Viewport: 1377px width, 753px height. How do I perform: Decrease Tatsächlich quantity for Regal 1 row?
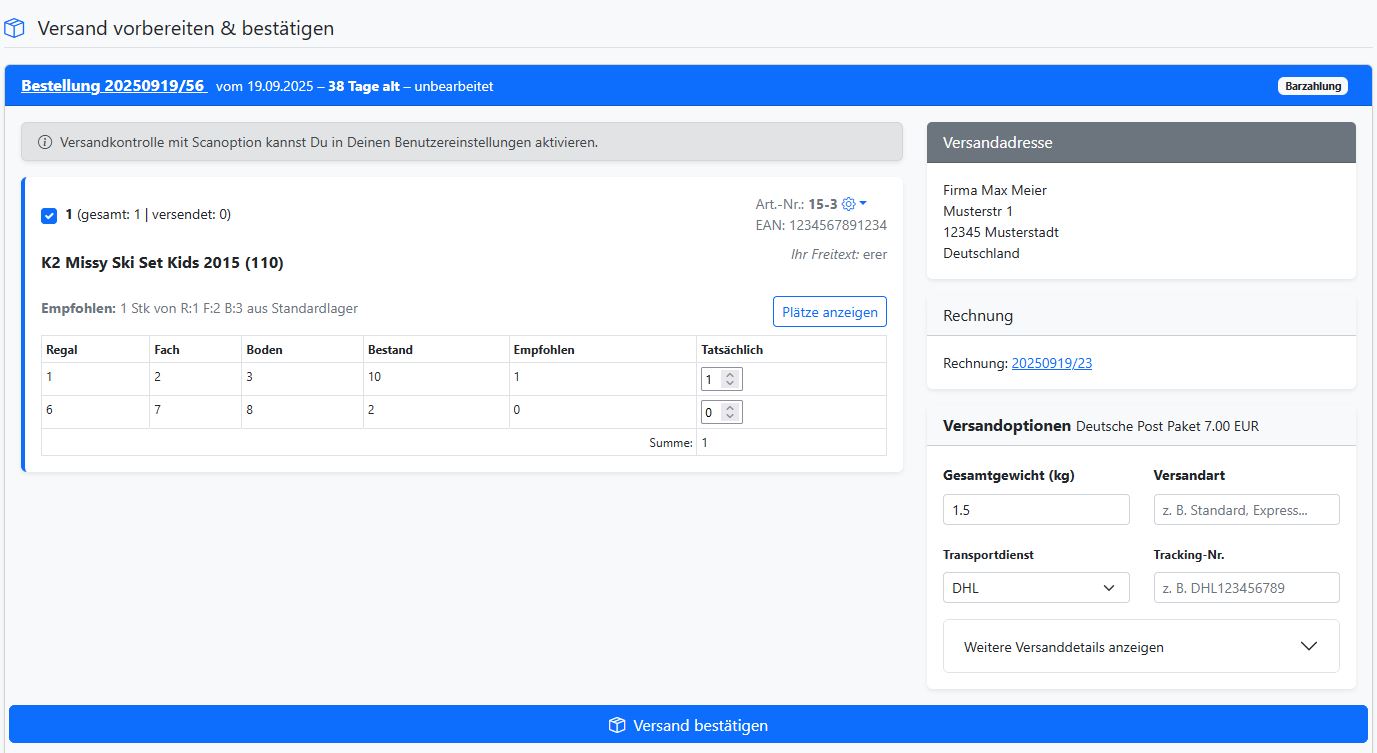730,384
